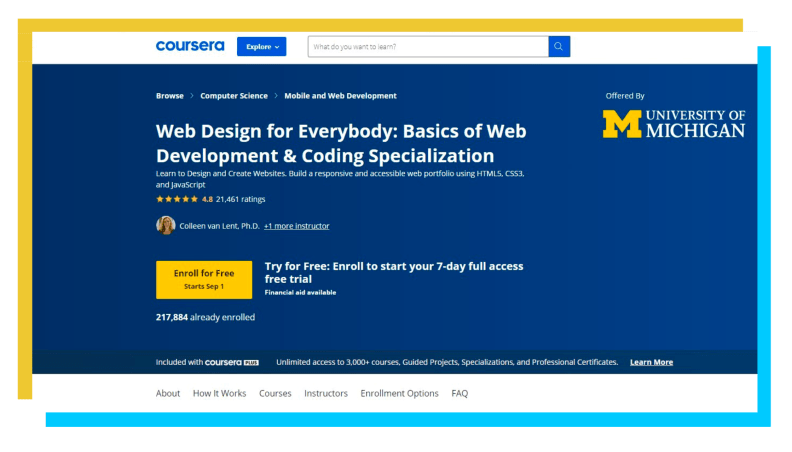Open the Explore dropdown menu
The width and height of the screenshot is (792, 452).
pos(262,46)
